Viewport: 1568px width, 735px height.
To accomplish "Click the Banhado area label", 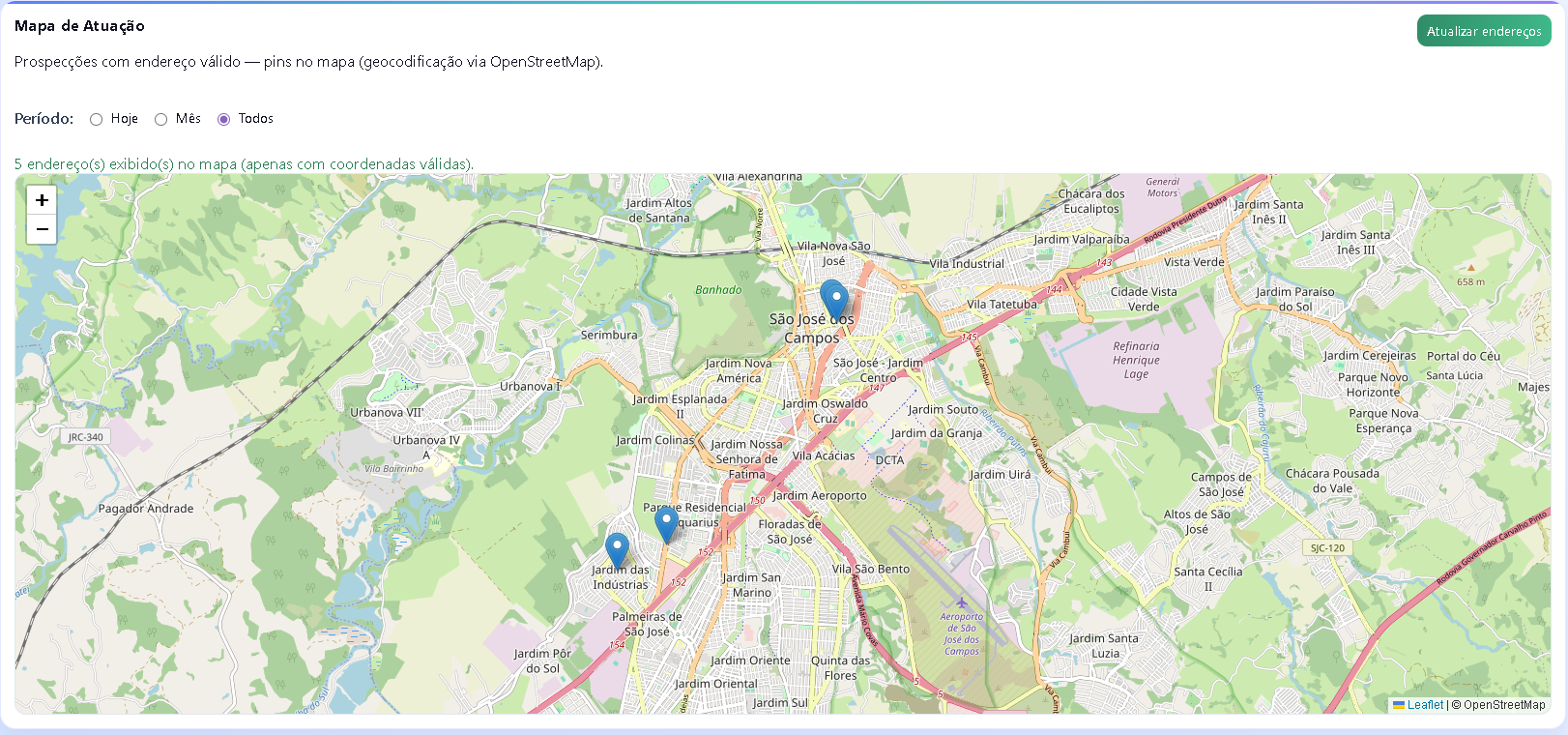I will click(718, 290).
